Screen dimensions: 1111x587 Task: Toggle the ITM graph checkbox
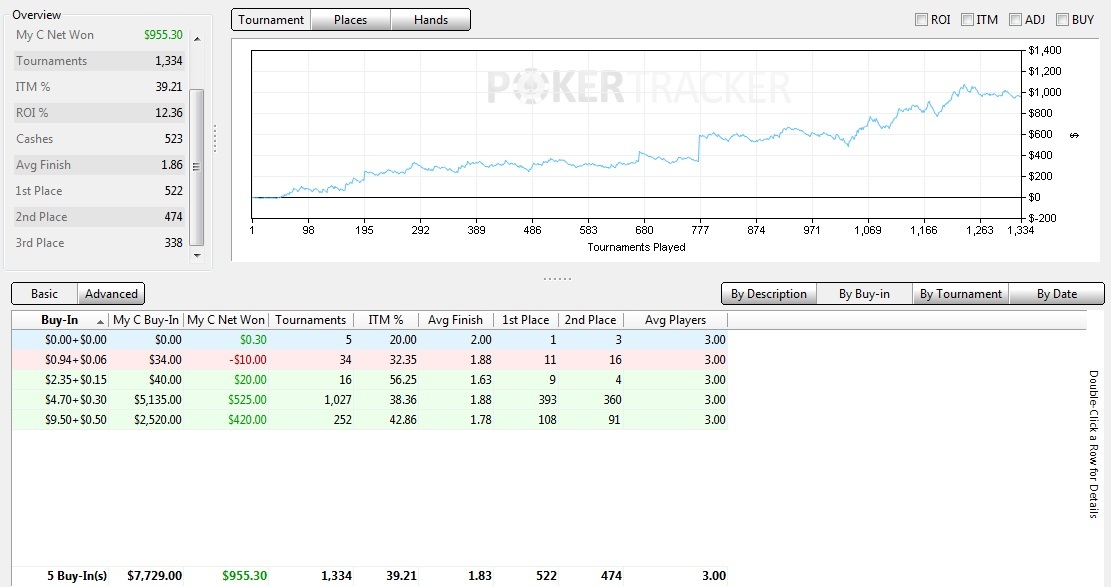[x=967, y=20]
